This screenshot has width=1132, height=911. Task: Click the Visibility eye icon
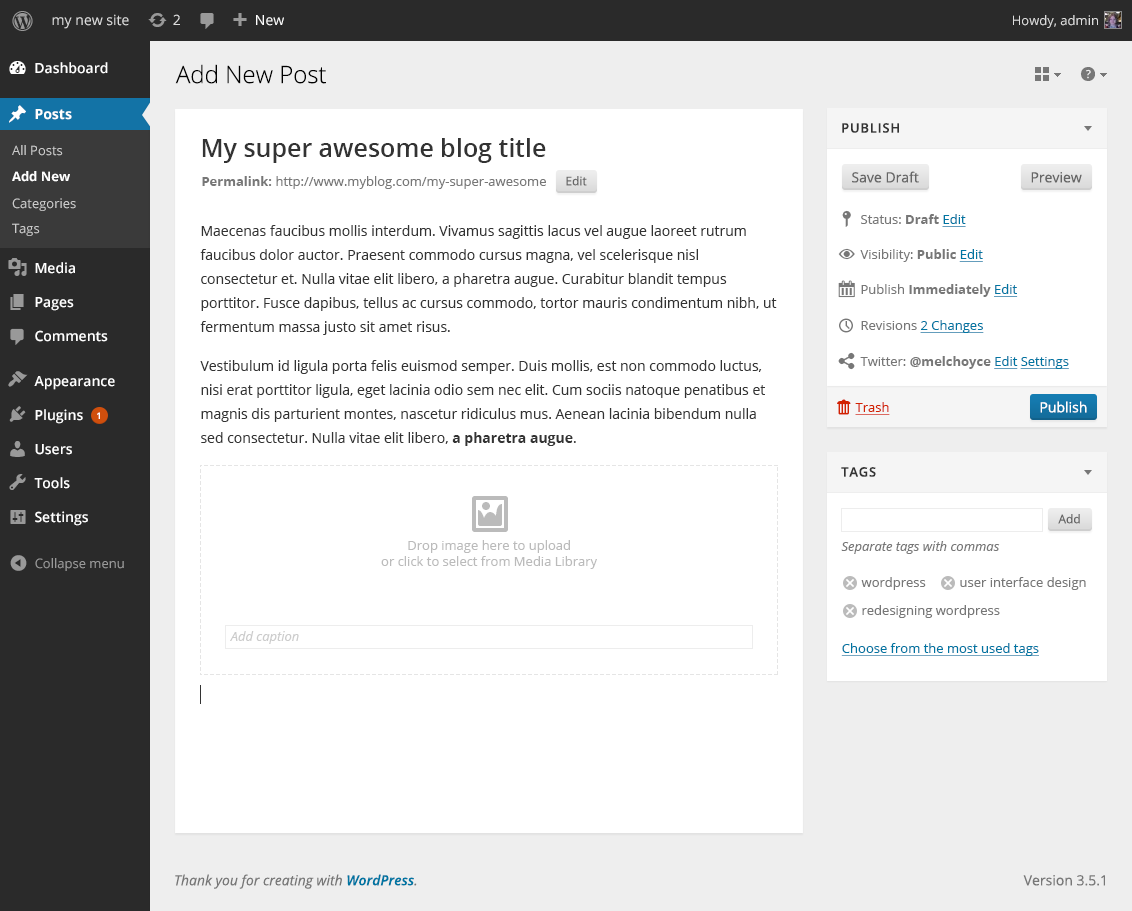point(846,254)
